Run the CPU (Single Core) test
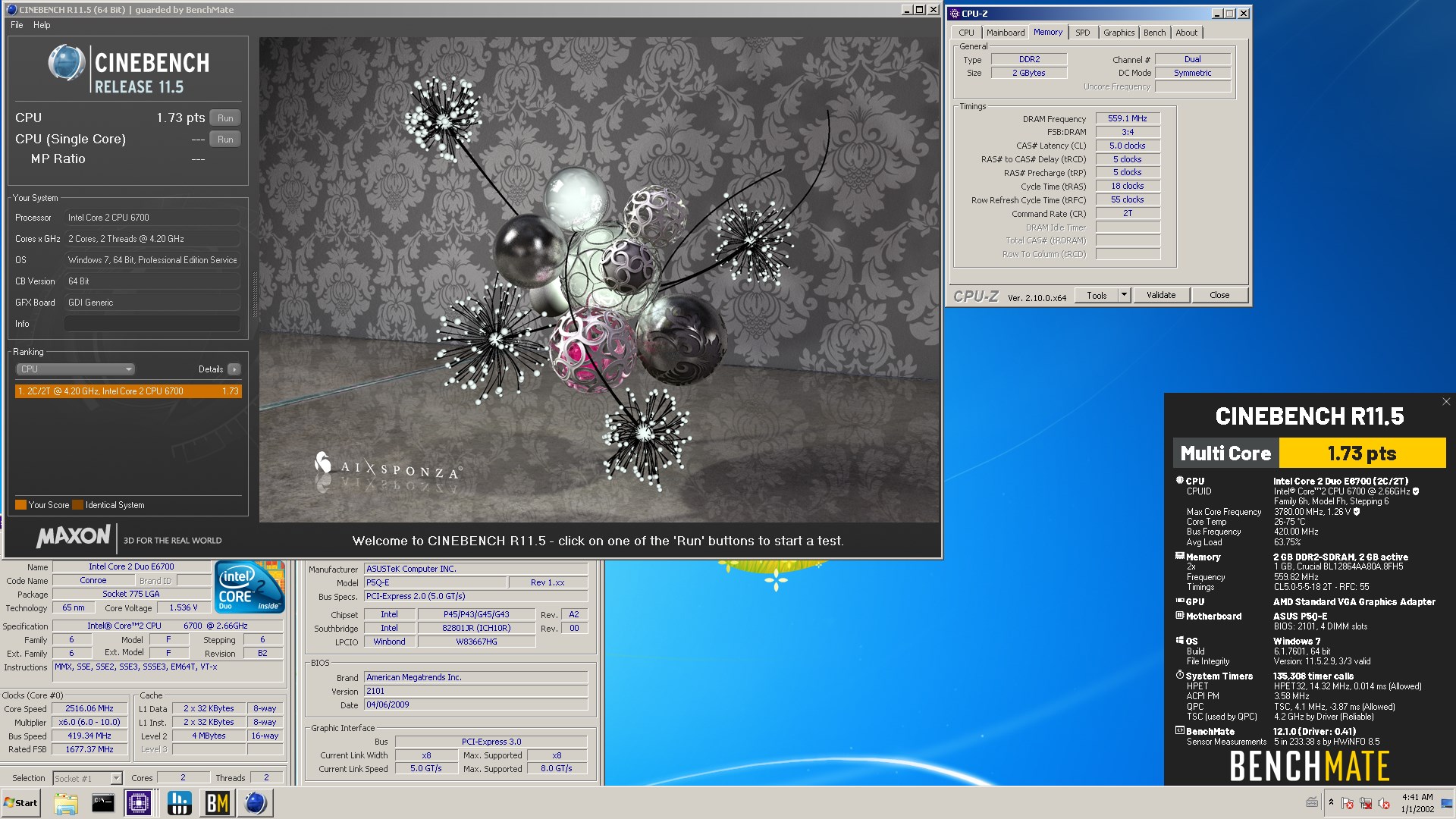This screenshot has width=1456, height=819. (x=225, y=140)
